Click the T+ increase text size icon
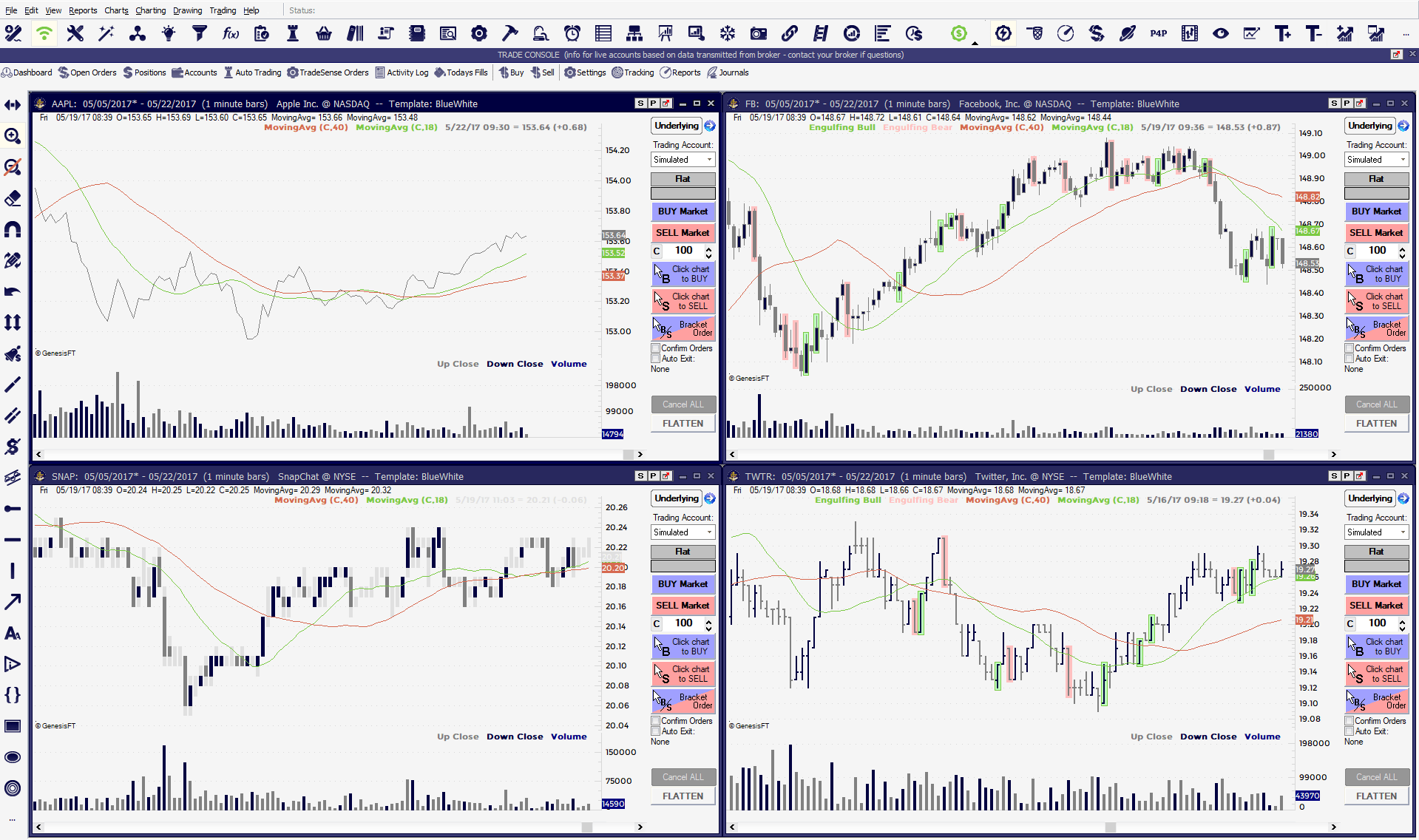Viewport: 1419px width, 840px height. point(1282,33)
